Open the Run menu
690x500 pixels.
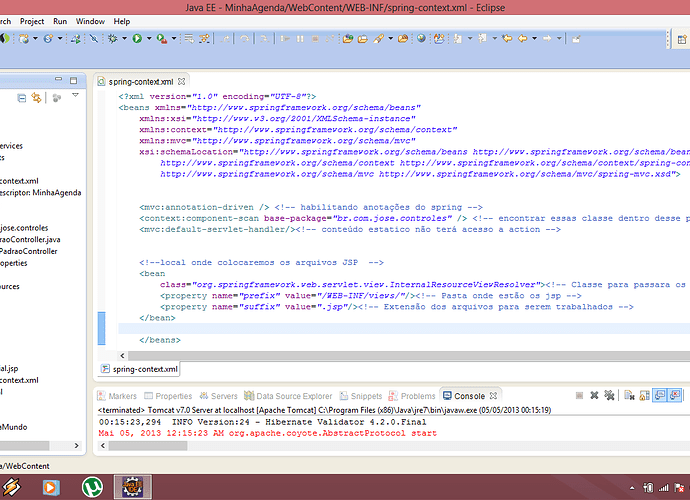60,21
